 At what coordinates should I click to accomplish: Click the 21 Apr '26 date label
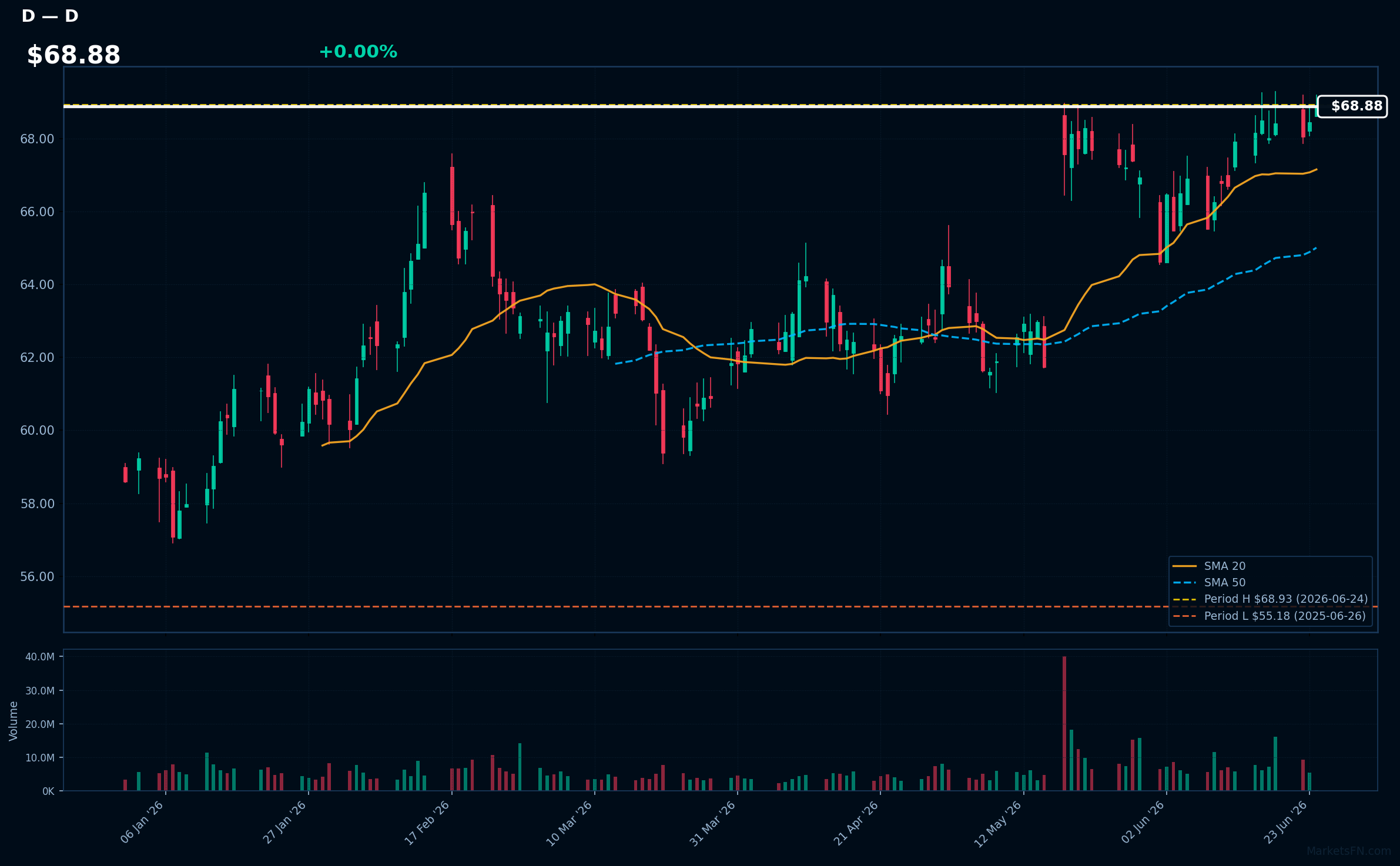[x=856, y=823]
